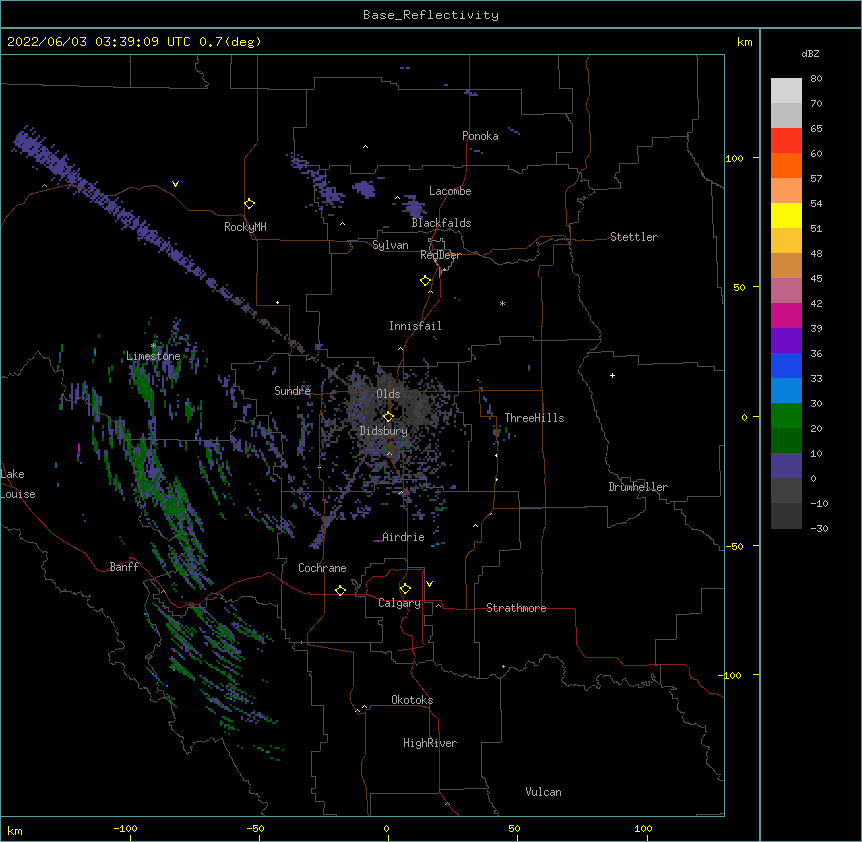Select the magenta 42 dBZ legend swatch
862x842 pixels.
tap(786, 315)
